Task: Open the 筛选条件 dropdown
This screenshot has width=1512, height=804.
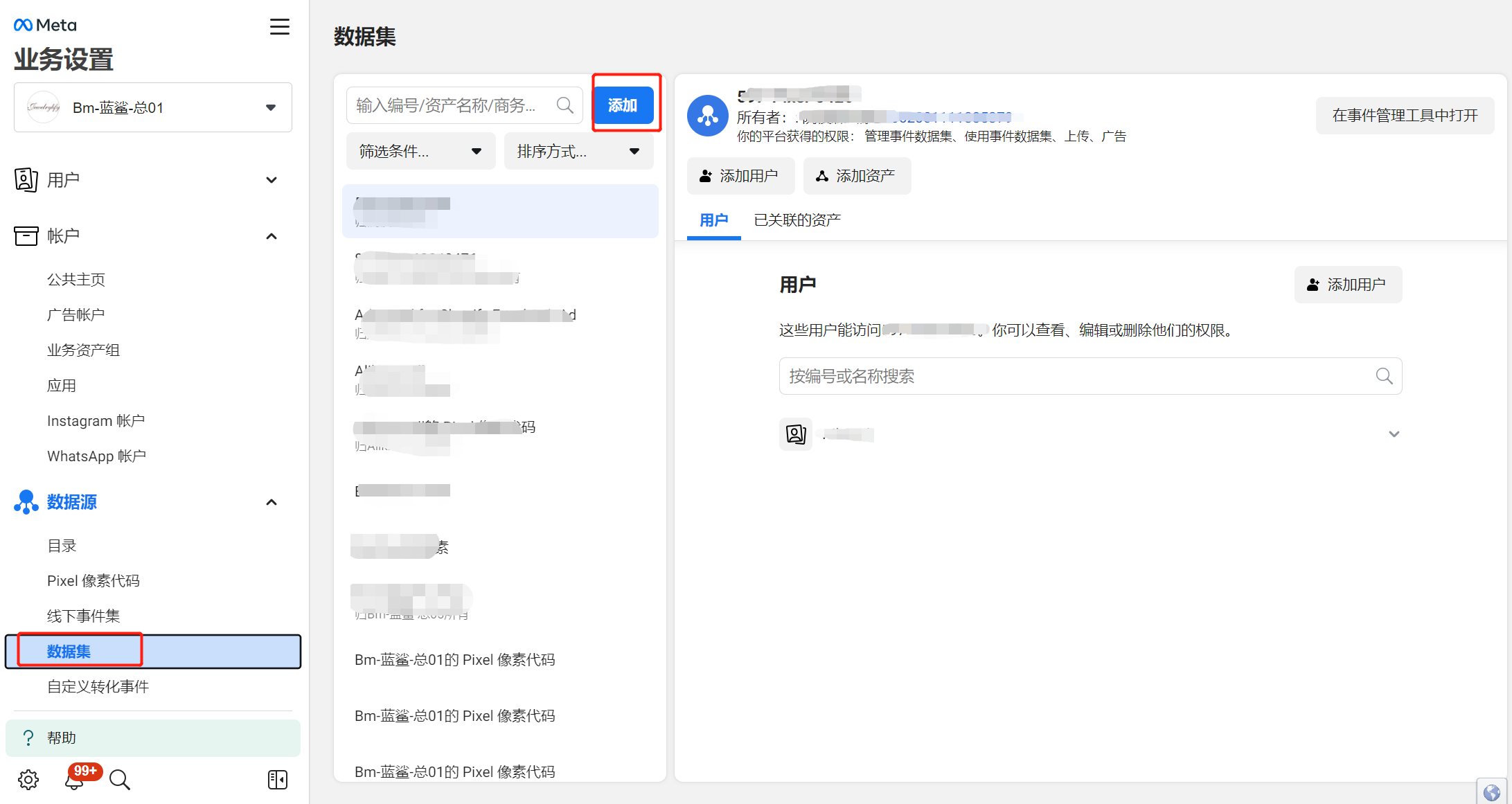Action: 420,151
